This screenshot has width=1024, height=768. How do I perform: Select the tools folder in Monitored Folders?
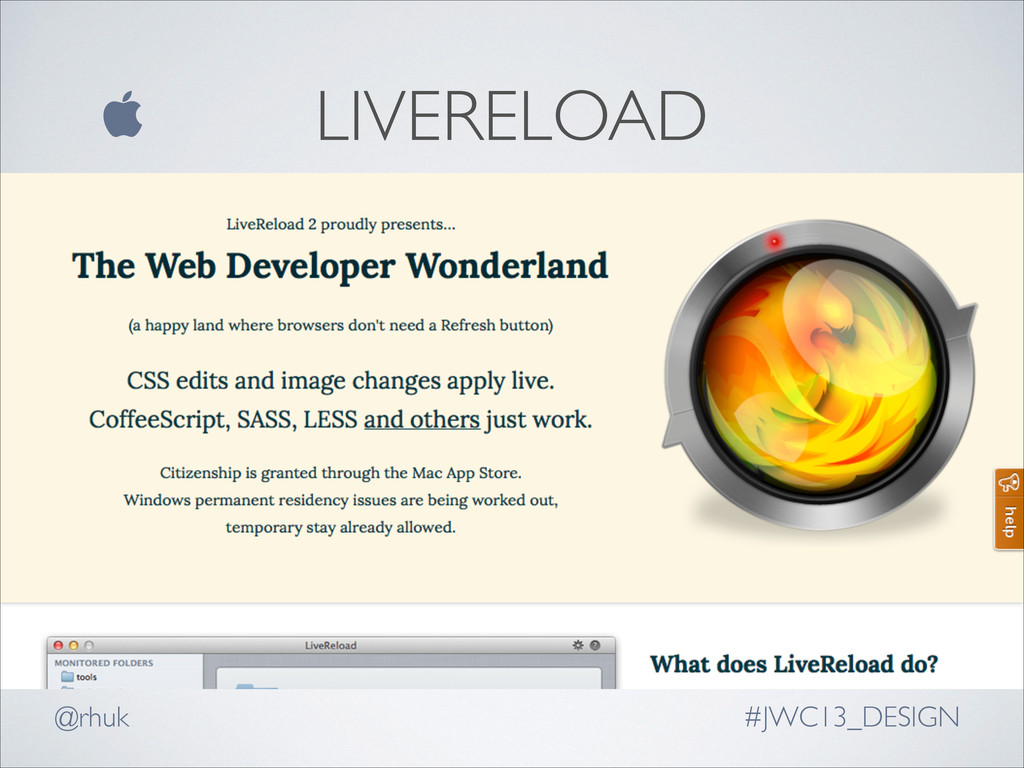[x=79, y=677]
